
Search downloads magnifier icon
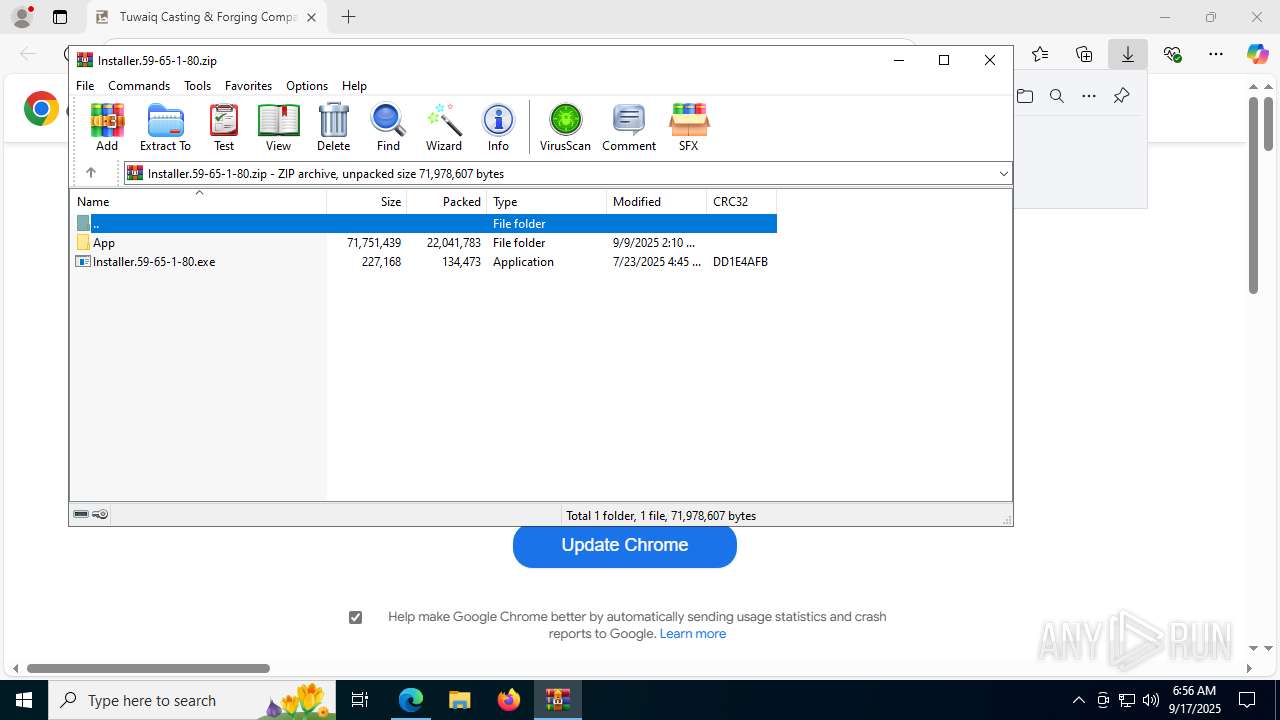point(1057,96)
